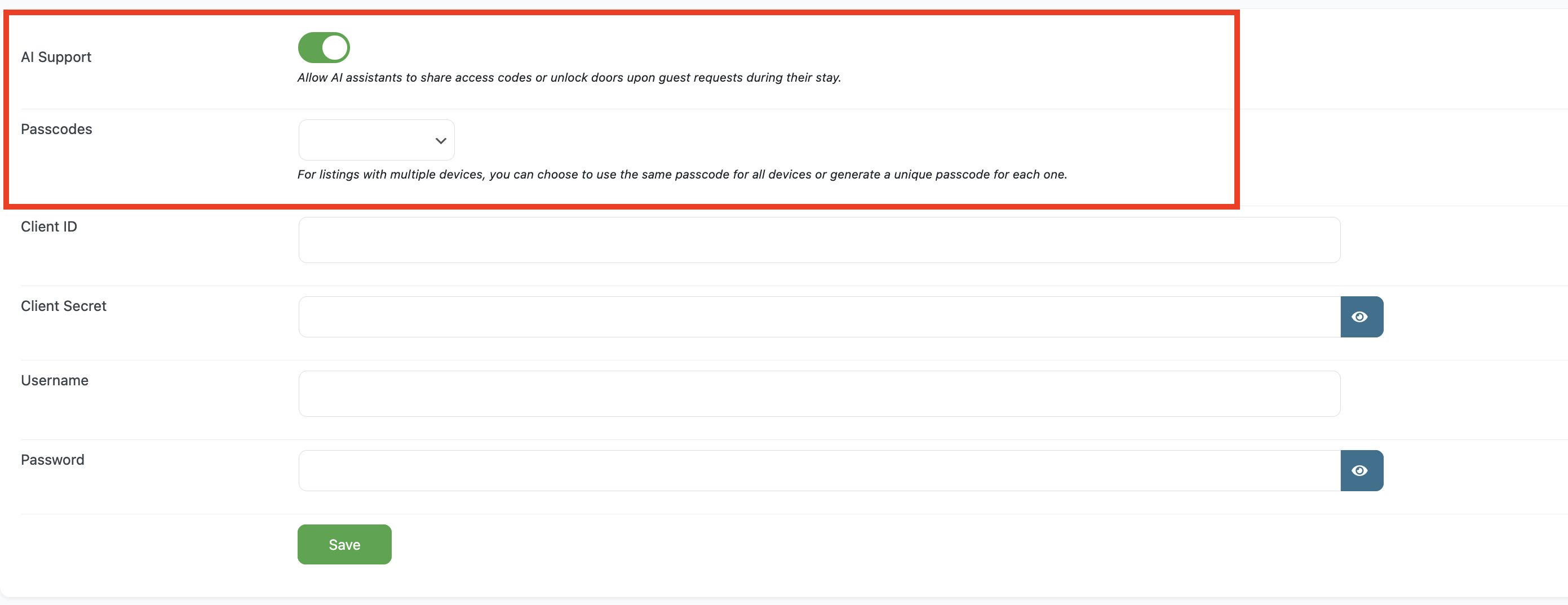Open the Passcodes dropdown

pyautogui.click(x=375, y=140)
